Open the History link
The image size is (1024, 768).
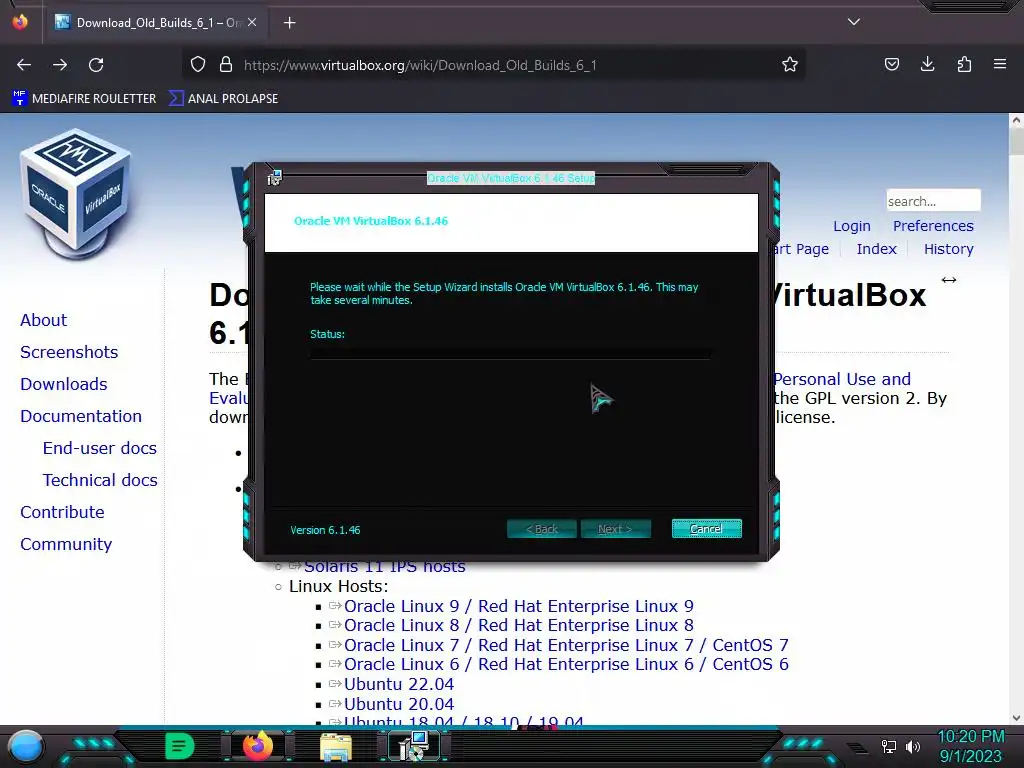point(948,249)
